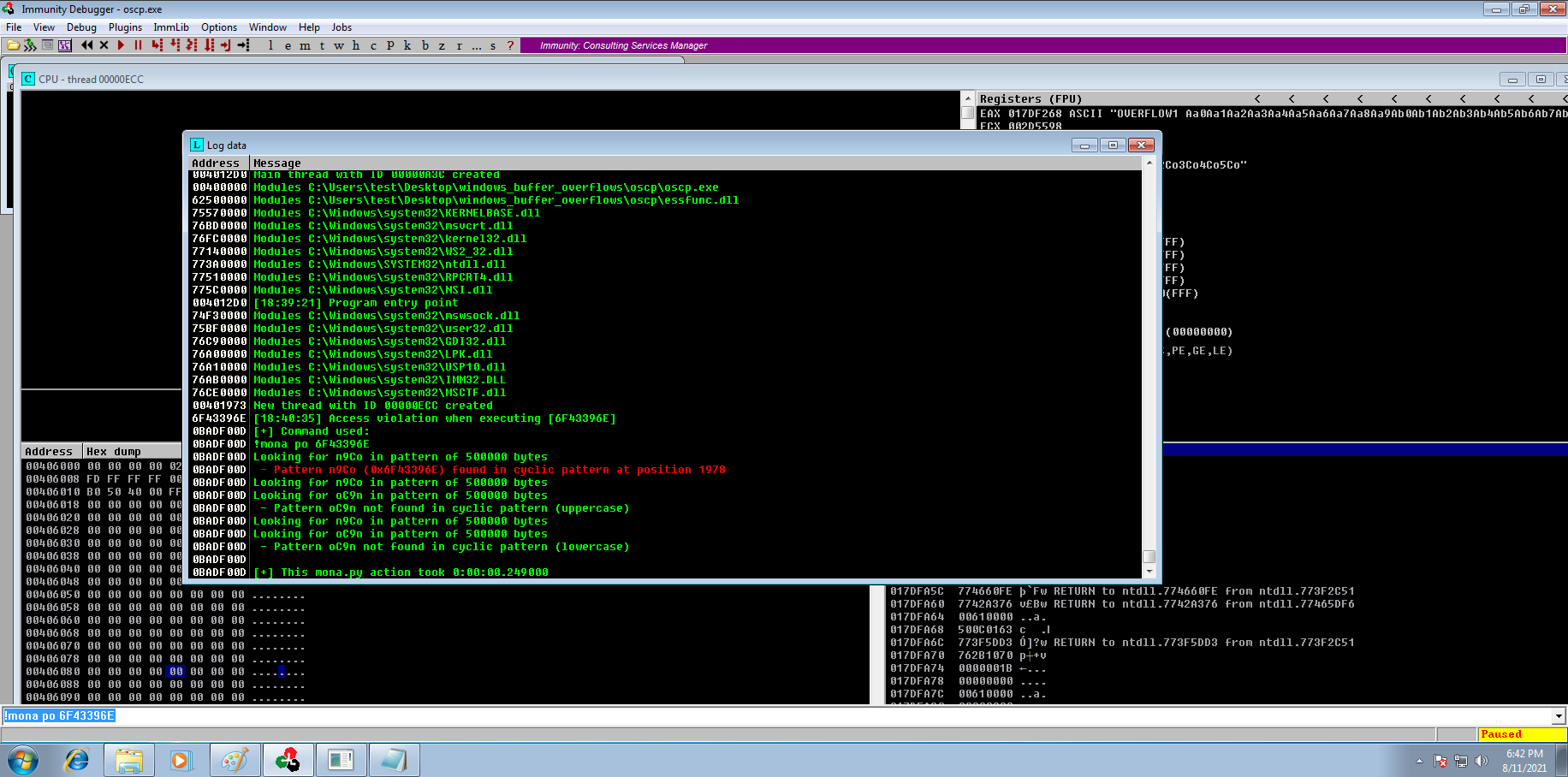Open the View menu
1568x777 pixels.
pos(44,27)
